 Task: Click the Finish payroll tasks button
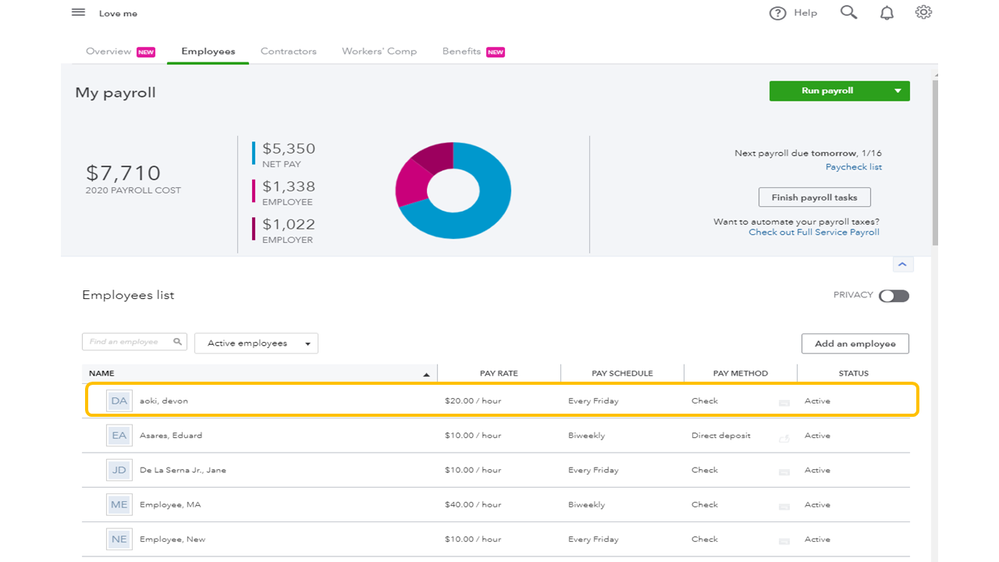814,197
